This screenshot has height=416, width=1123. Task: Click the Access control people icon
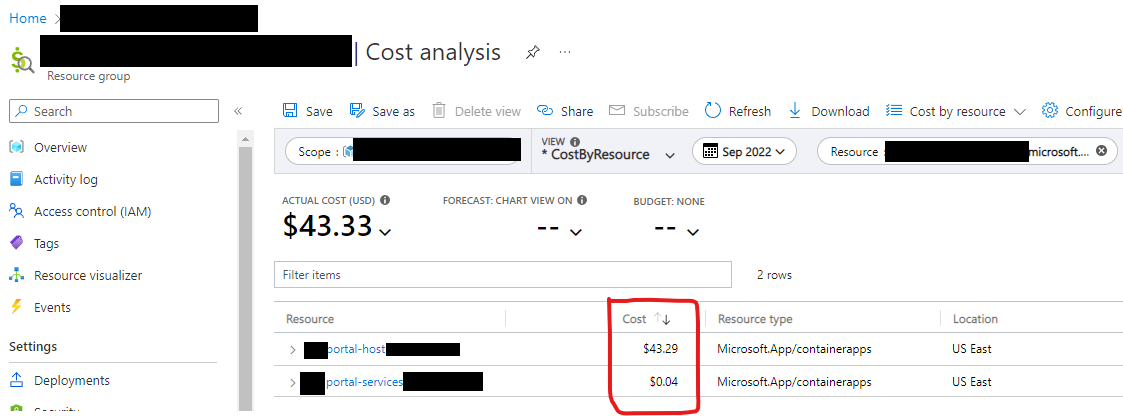tap(16, 211)
